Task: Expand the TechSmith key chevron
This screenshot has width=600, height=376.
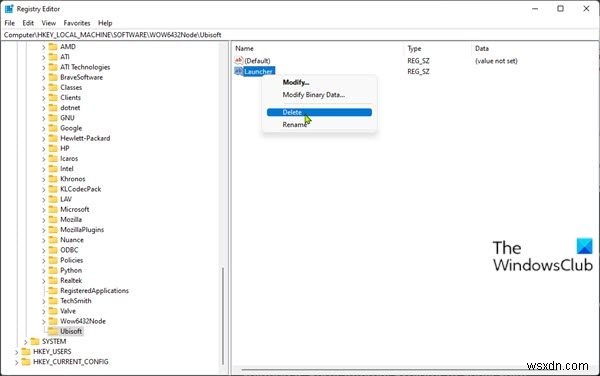Action: pyautogui.click(x=43, y=301)
